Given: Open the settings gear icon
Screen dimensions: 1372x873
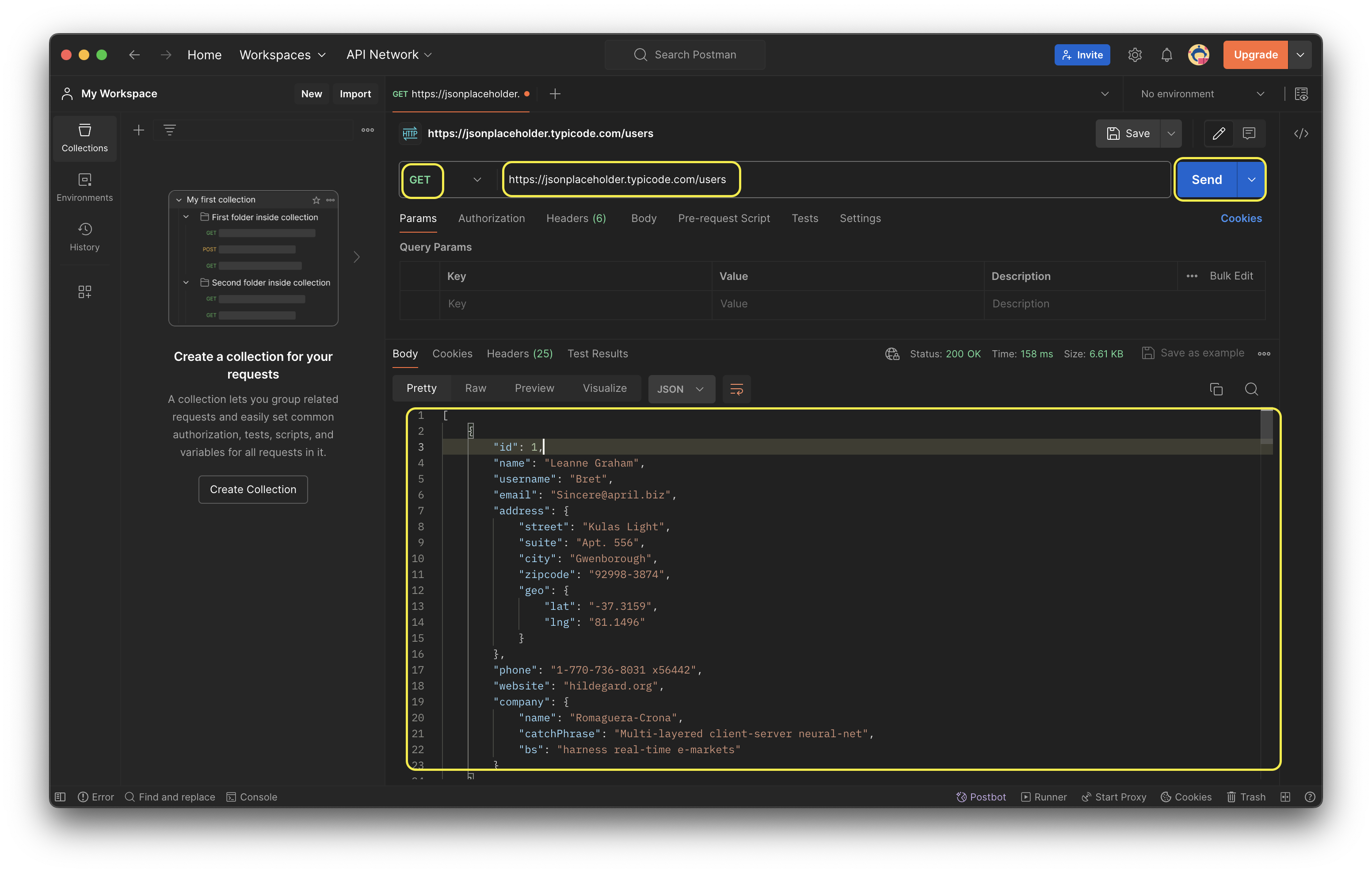Looking at the screenshot, I should 1134,55.
